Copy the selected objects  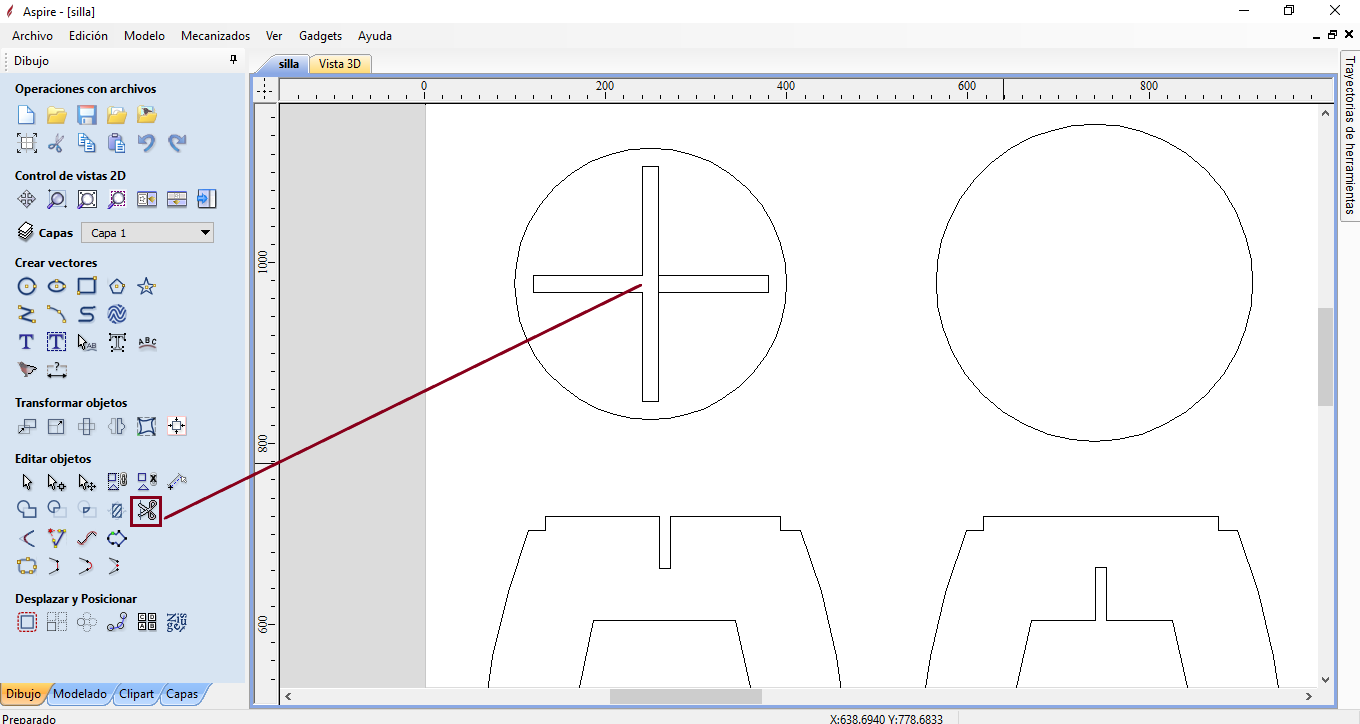[87, 143]
